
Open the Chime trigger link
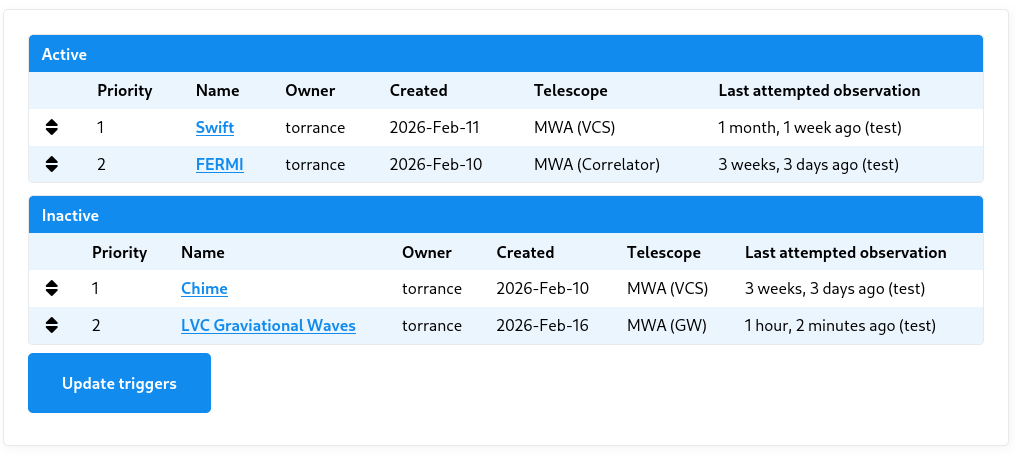(x=204, y=289)
